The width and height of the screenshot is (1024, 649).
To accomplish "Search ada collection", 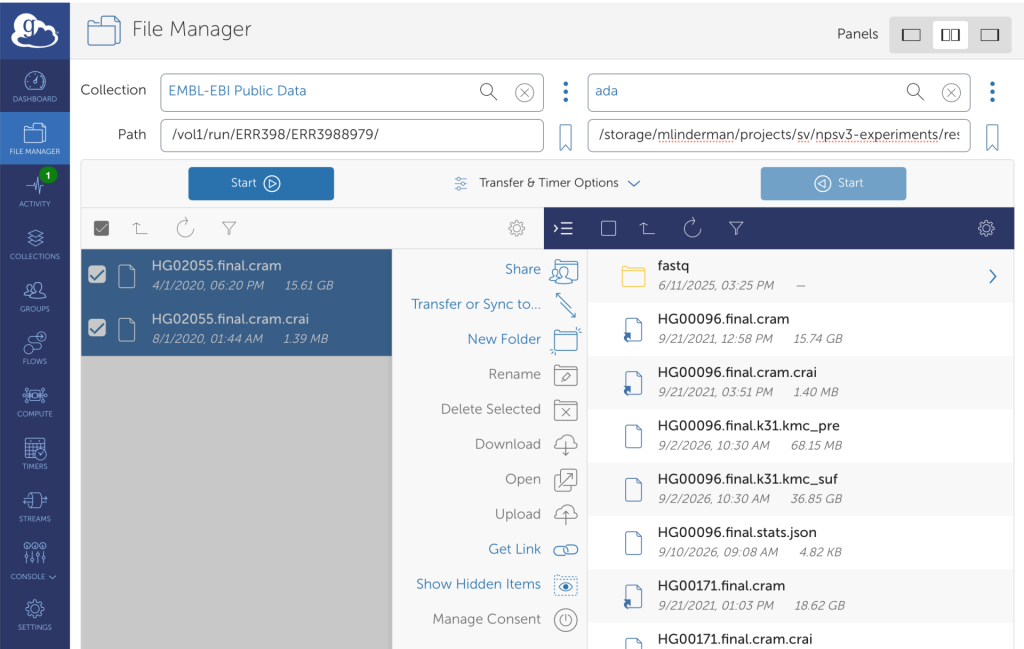I will (915, 91).
